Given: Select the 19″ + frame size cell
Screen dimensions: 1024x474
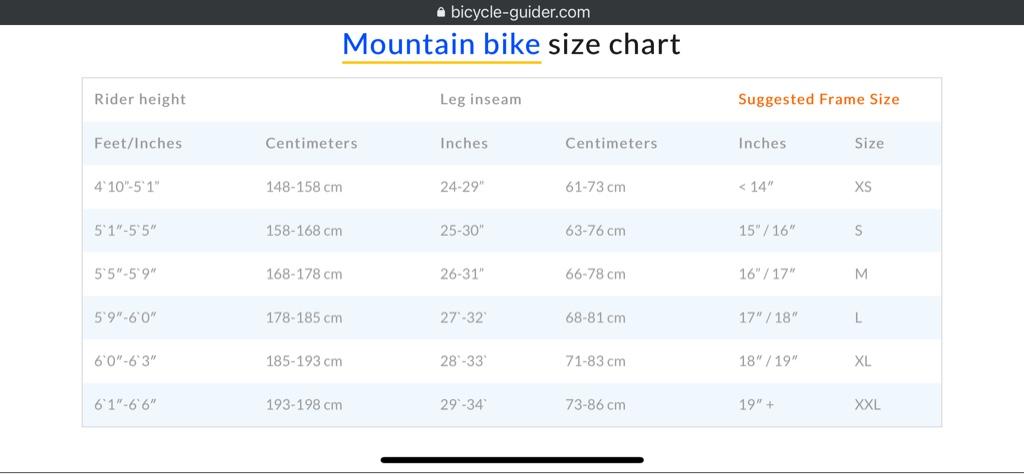Looking at the screenshot, I should click(x=756, y=405).
